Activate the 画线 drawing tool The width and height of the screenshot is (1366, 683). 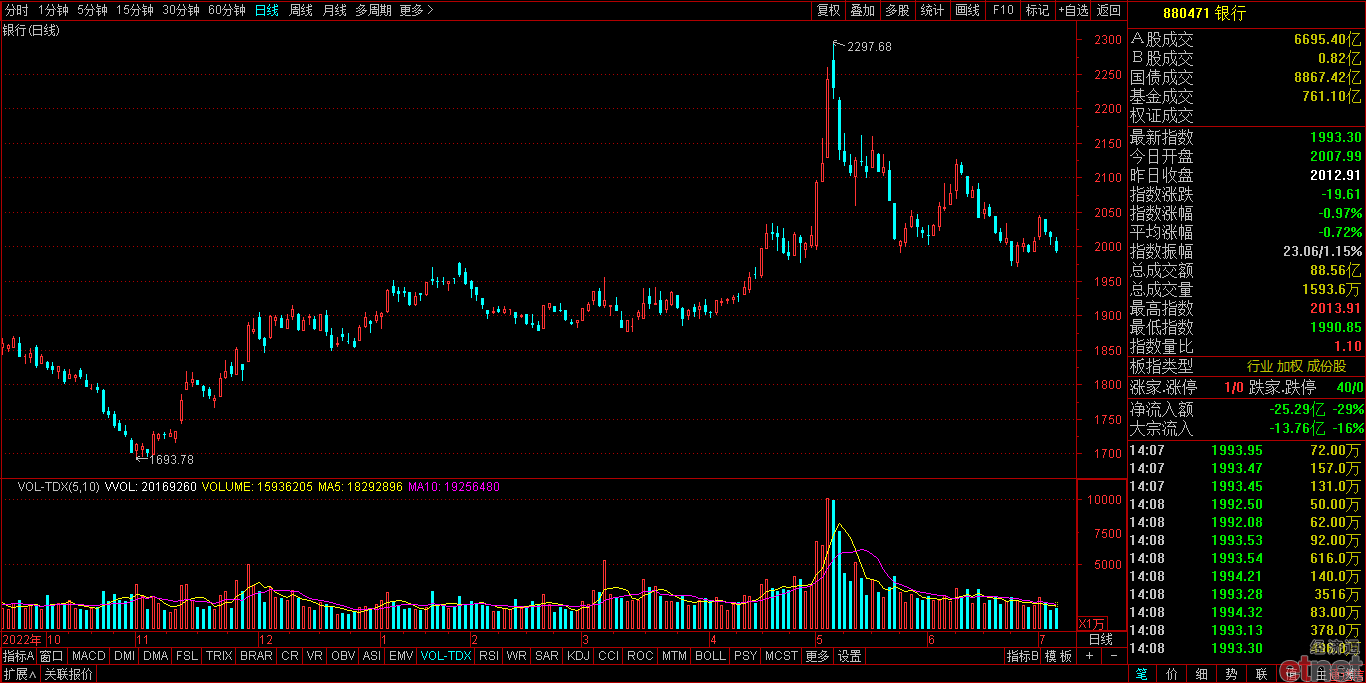(x=968, y=10)
